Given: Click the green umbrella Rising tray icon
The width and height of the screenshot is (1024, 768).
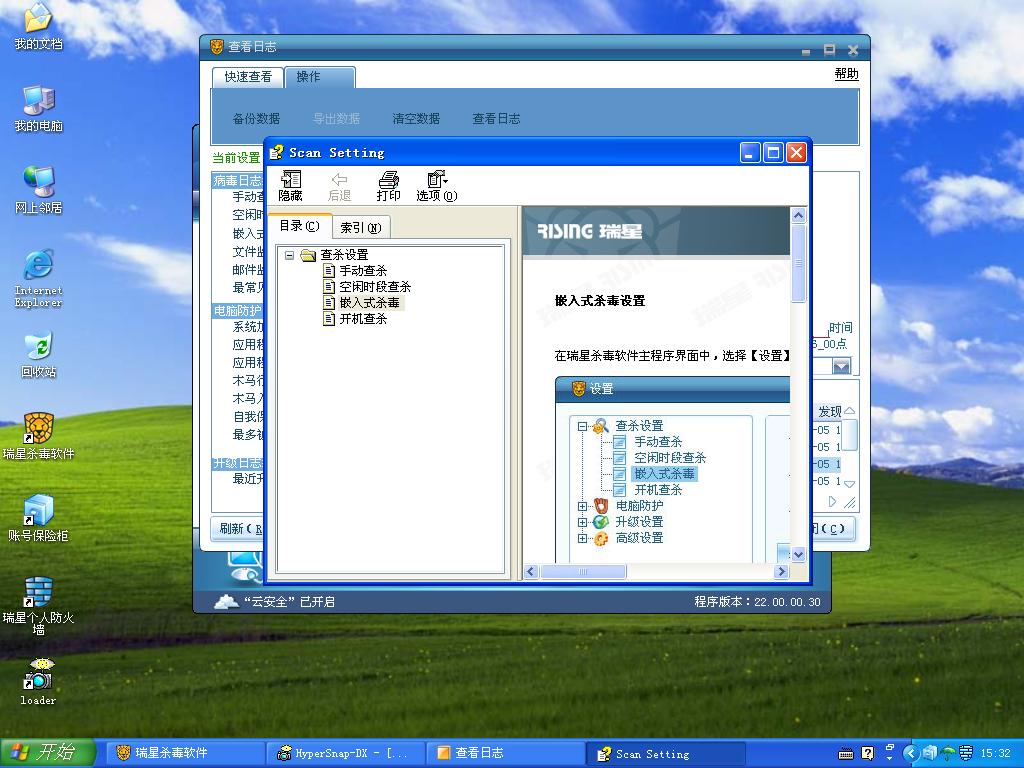Looking at the screenshot, I should [948, 754].
